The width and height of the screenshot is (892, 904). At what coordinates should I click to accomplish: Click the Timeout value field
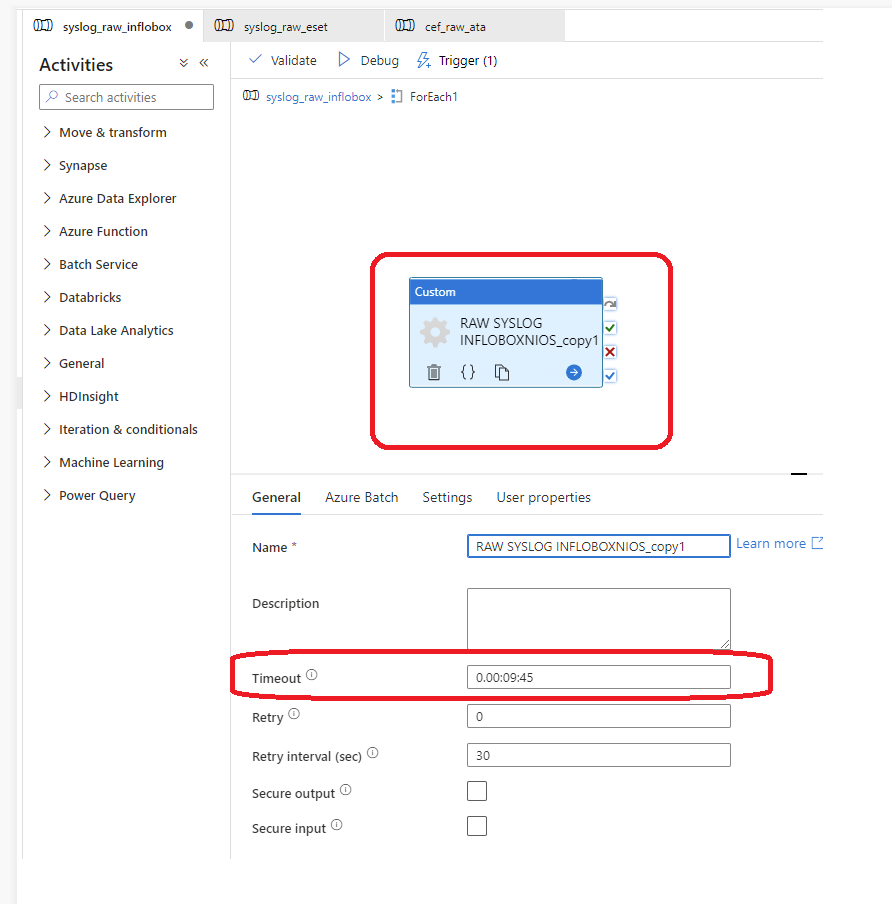(599, 677)
